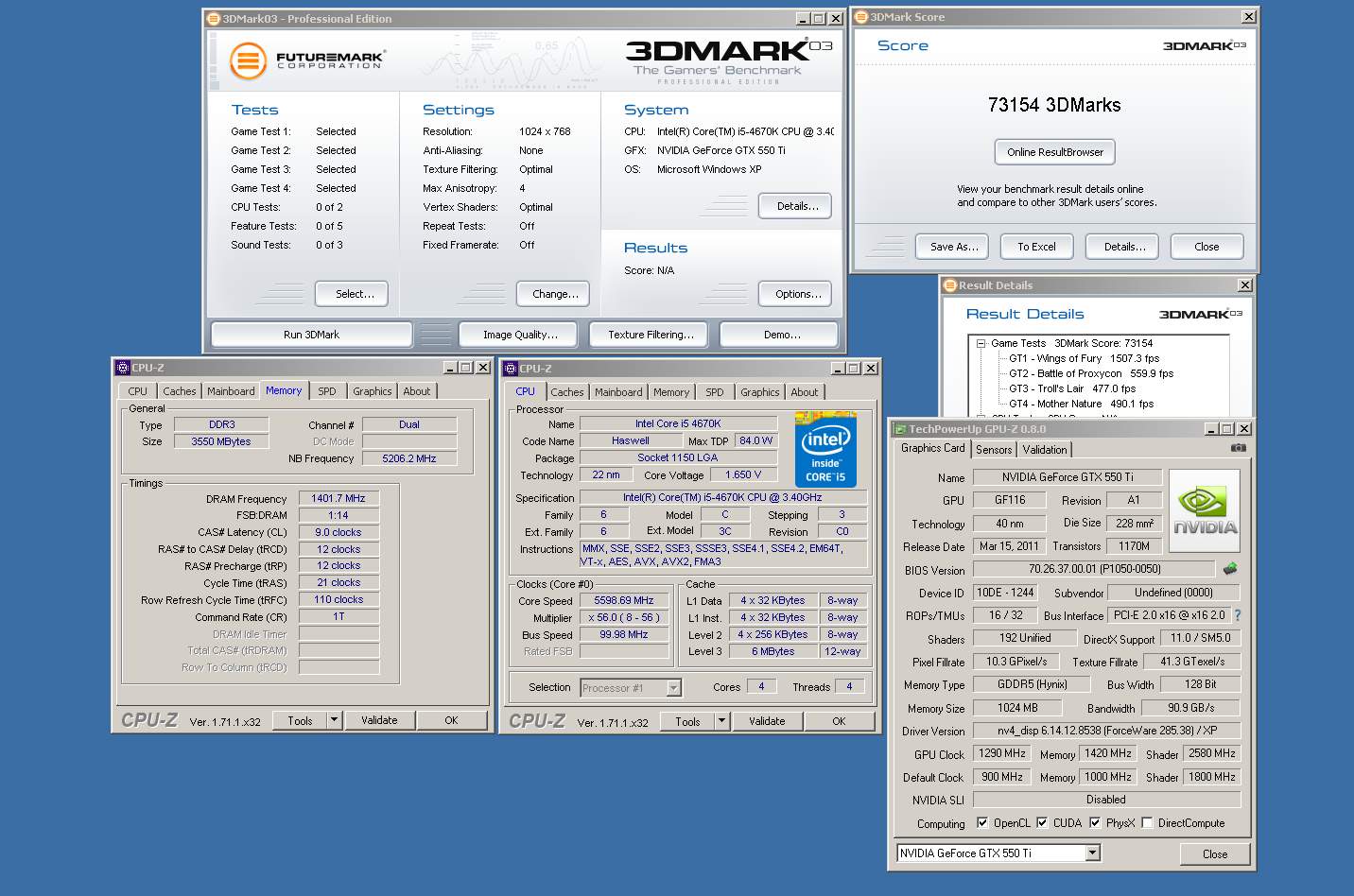Switch to the Sensors tab in GPU-Z
1354x896 pixels.
coord(994,450)
